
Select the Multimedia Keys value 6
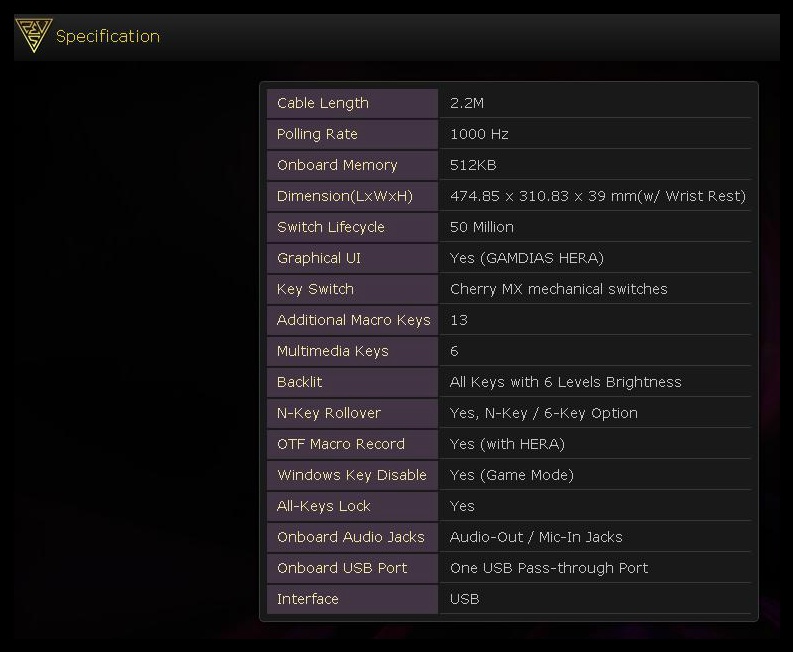454,351
